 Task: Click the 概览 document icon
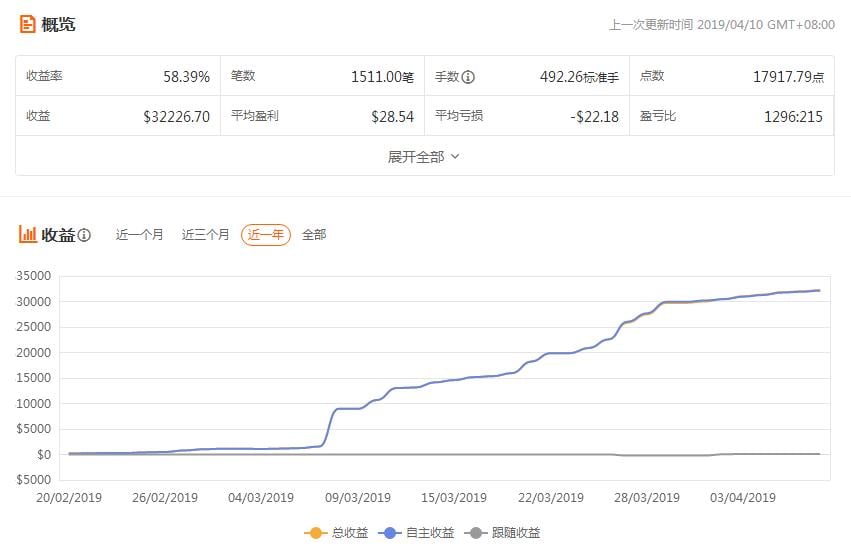(27, 24)
